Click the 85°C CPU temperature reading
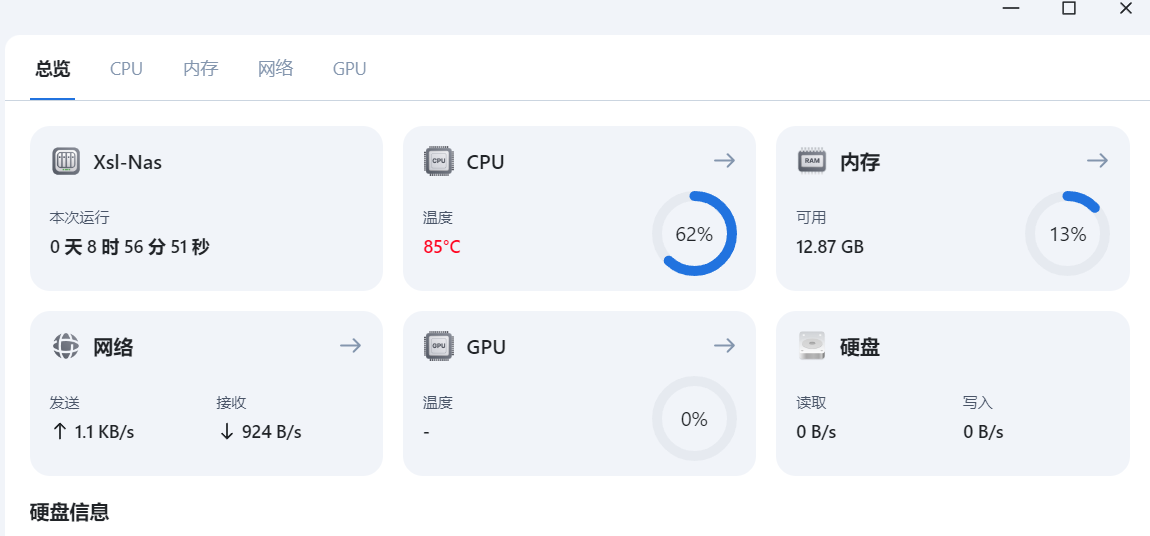1150x536 pixels. pos(442,246)
